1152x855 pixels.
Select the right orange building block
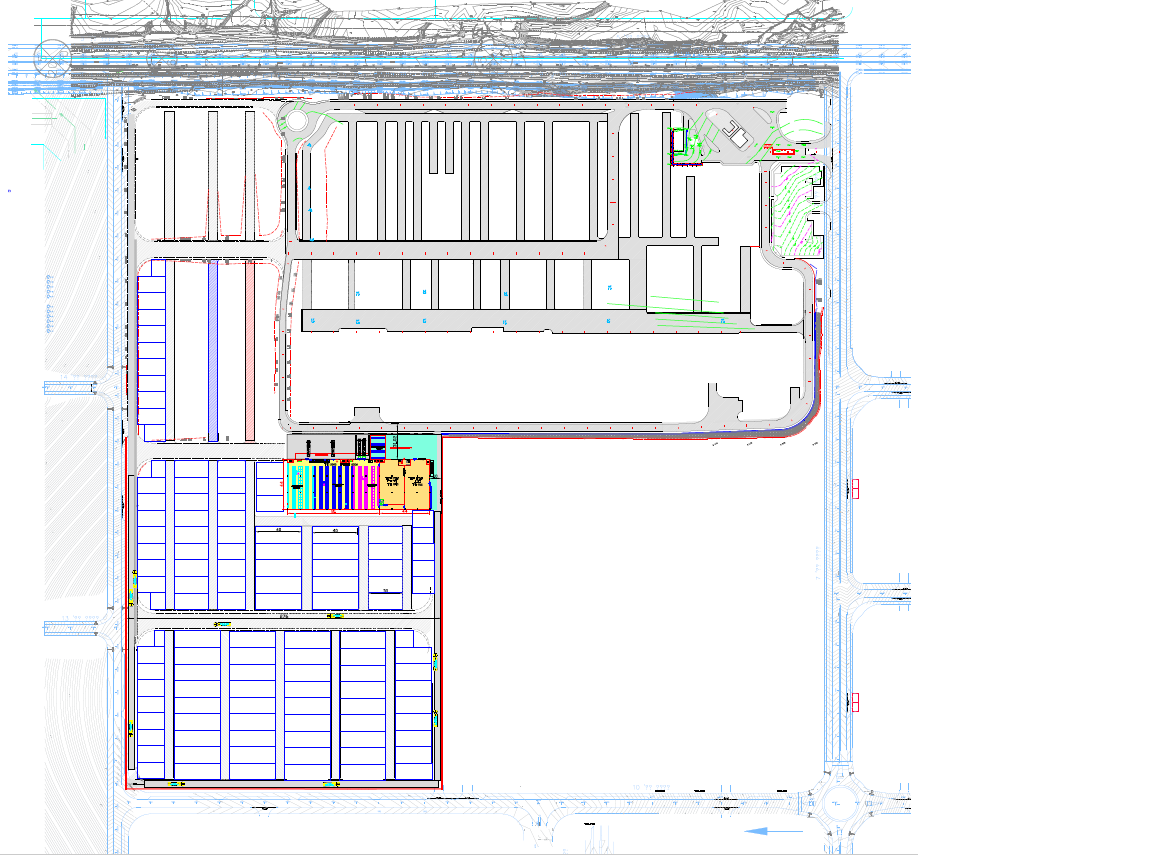tap(417, 484)
